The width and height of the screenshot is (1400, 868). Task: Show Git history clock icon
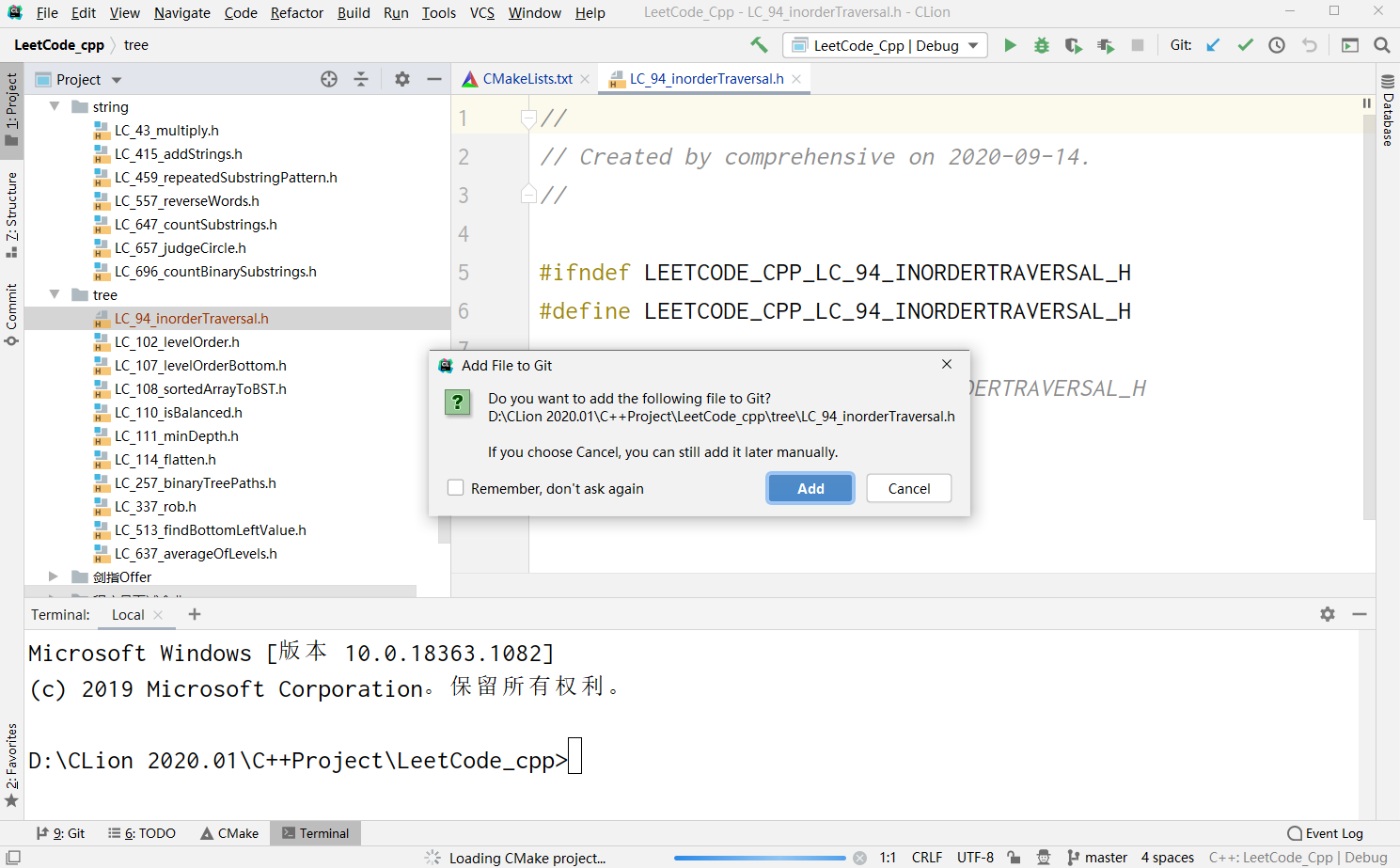(1277, 45)
